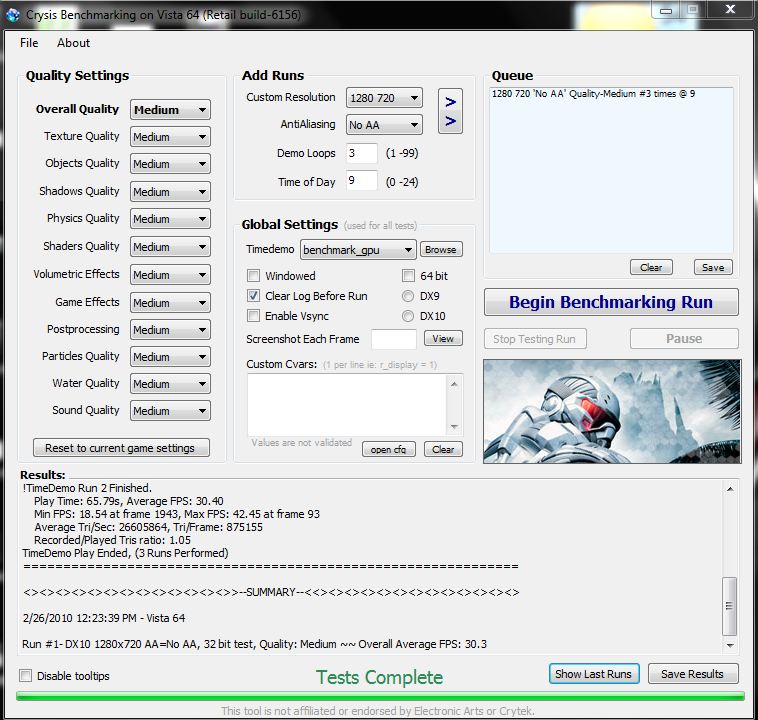The width and height of the screenshot is (758, 720).
Task: Toggle Clear Log Before Run
Action: 253,295
